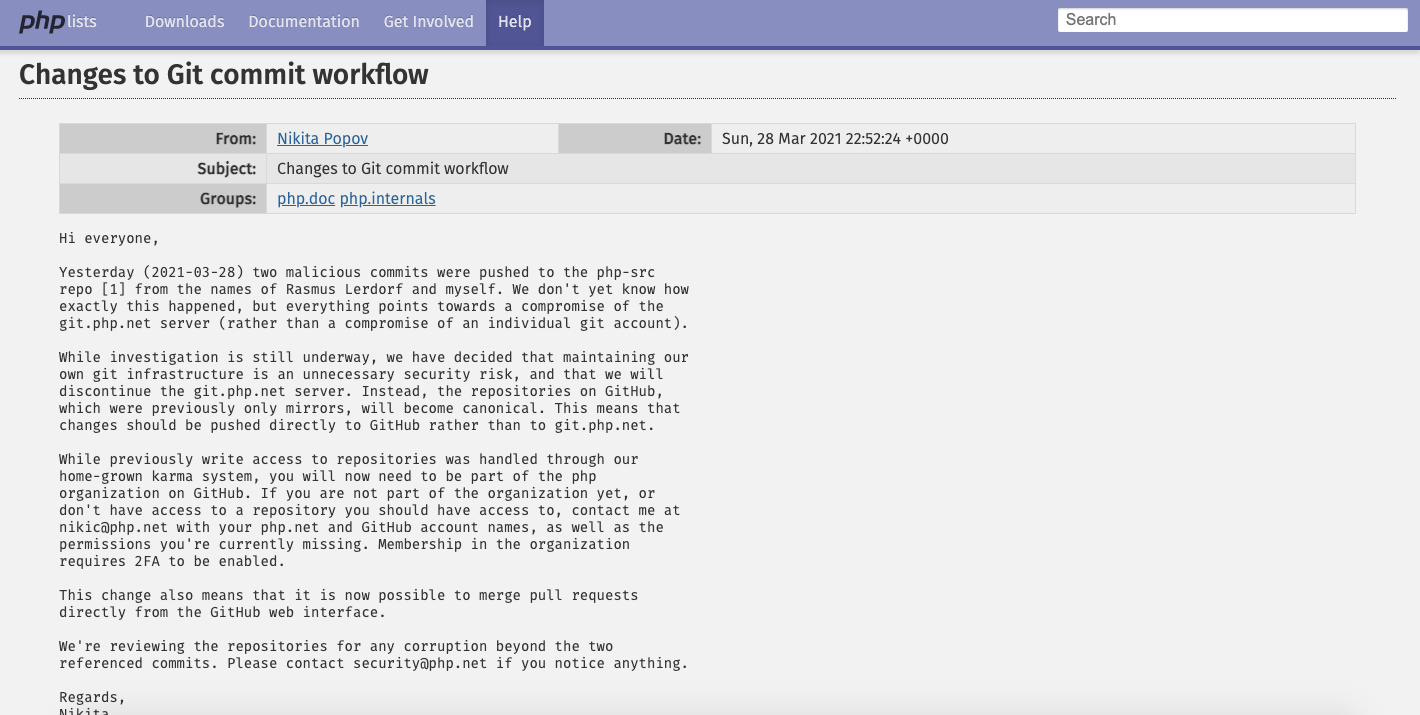The width and height of the screenshot is (1420, 715).
Task: Go to the Documentation page
Action: pos(304,21)
